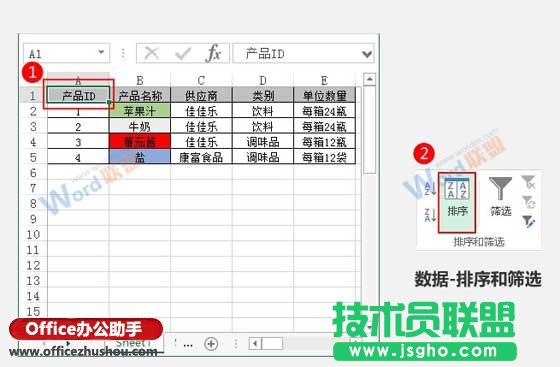Click the Sort Z to A descending icon
Screen dimensions: 560x367
pos(430,215)
